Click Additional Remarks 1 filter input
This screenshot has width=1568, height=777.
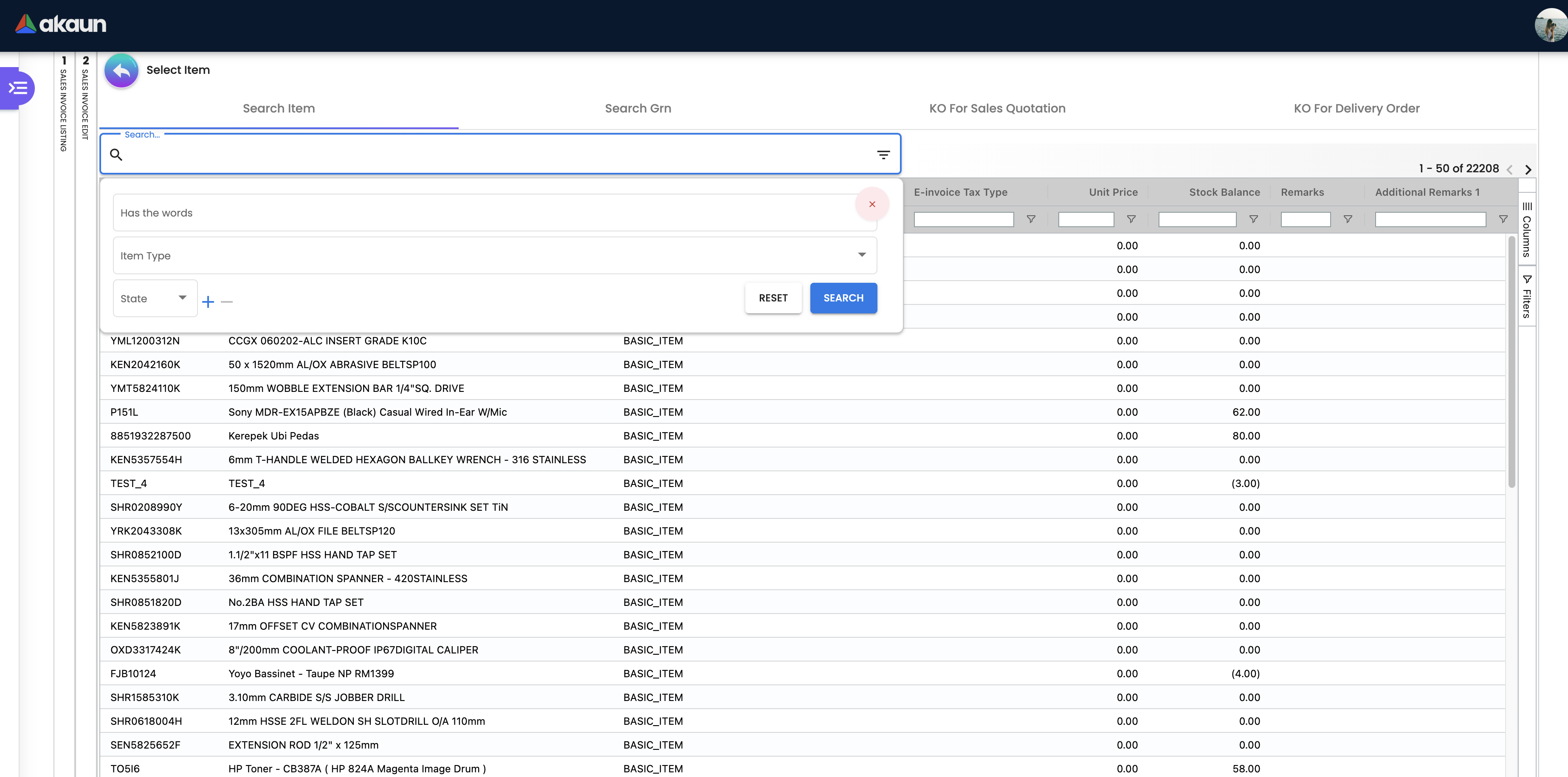(1430, 219)
